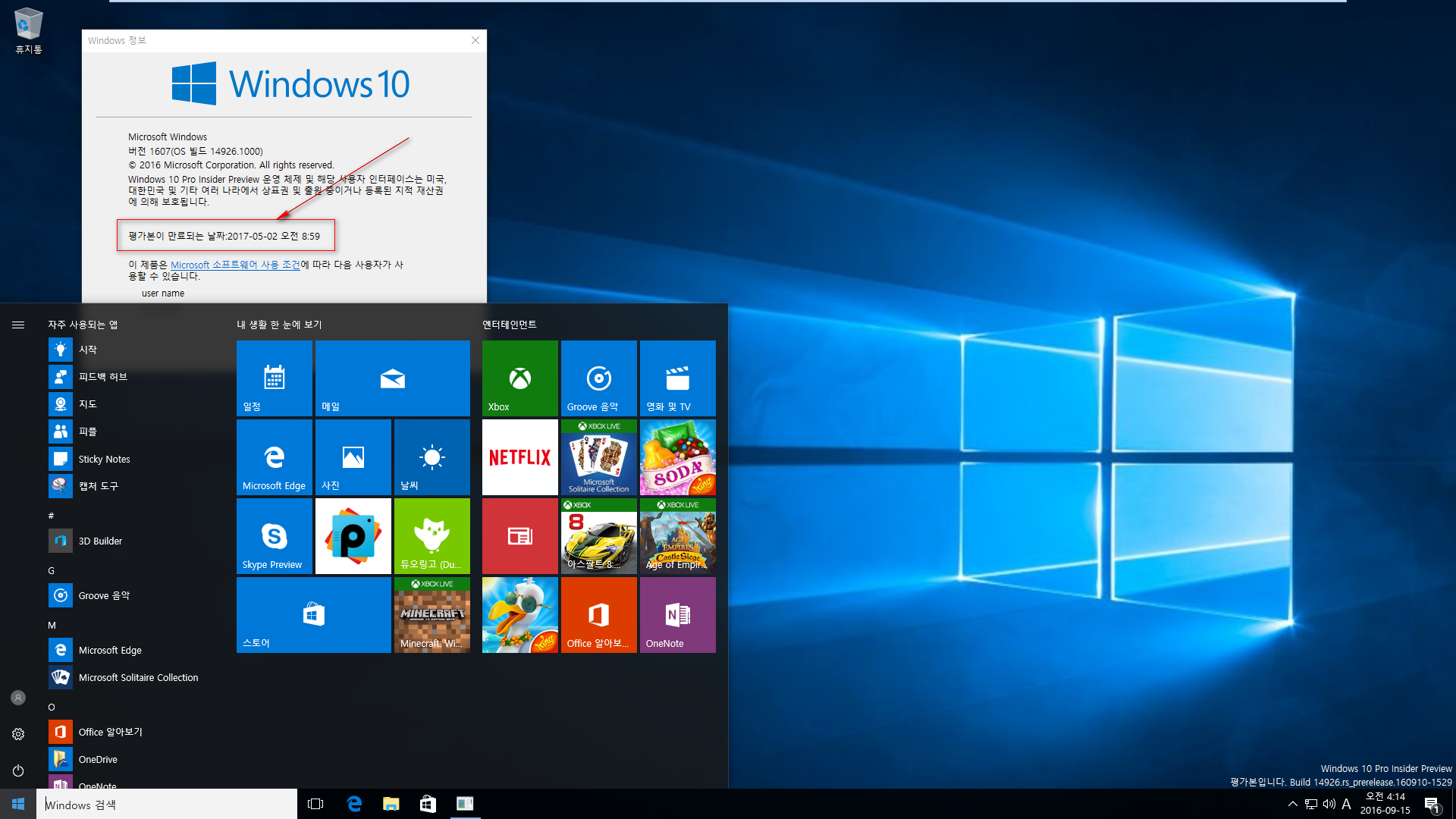Screen dimensions: 1456x819
Task: Open 피플 (People) in app list
Action: click(136, 431)
